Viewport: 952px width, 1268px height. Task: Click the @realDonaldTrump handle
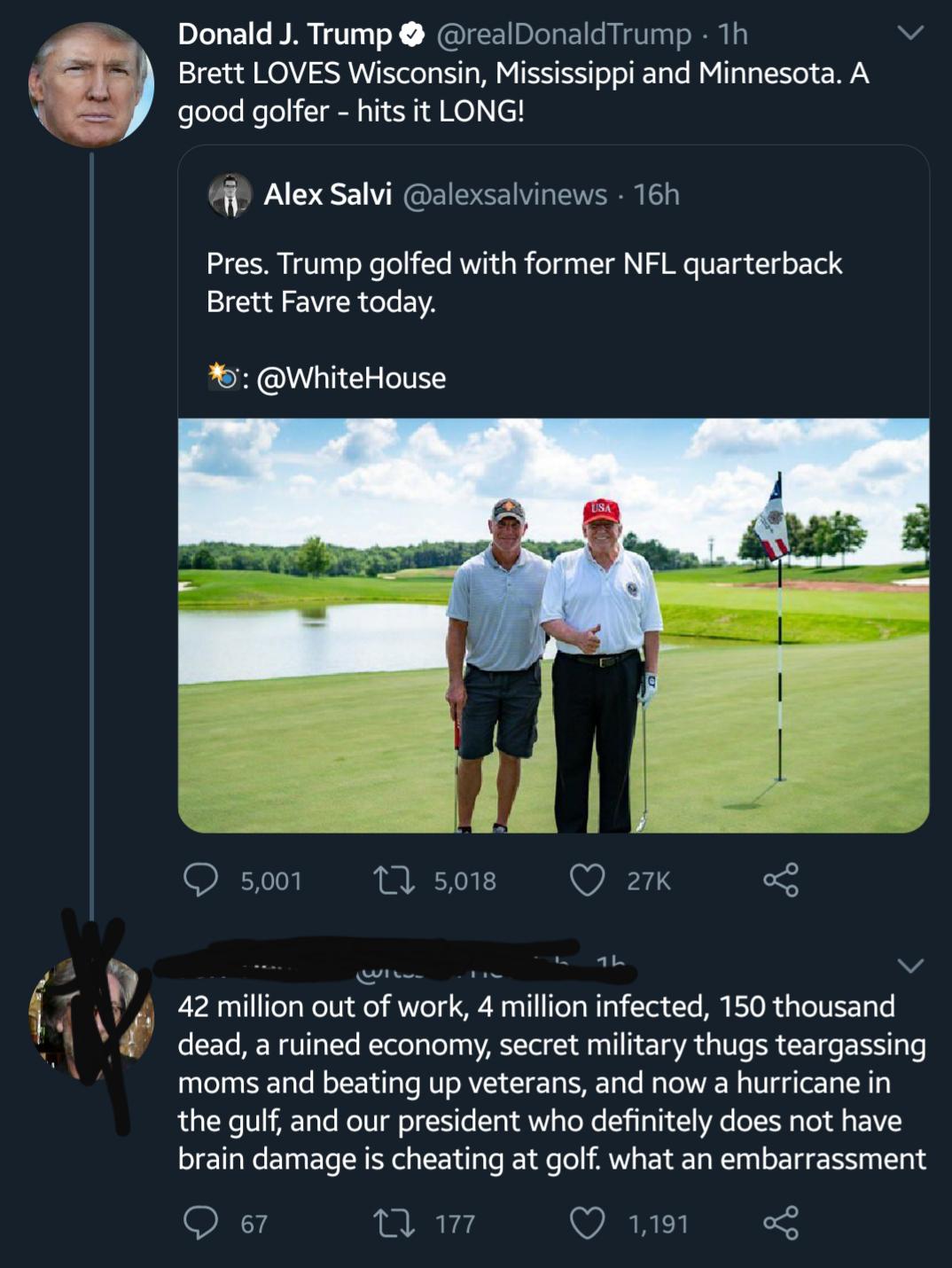[x=563, y=35]
